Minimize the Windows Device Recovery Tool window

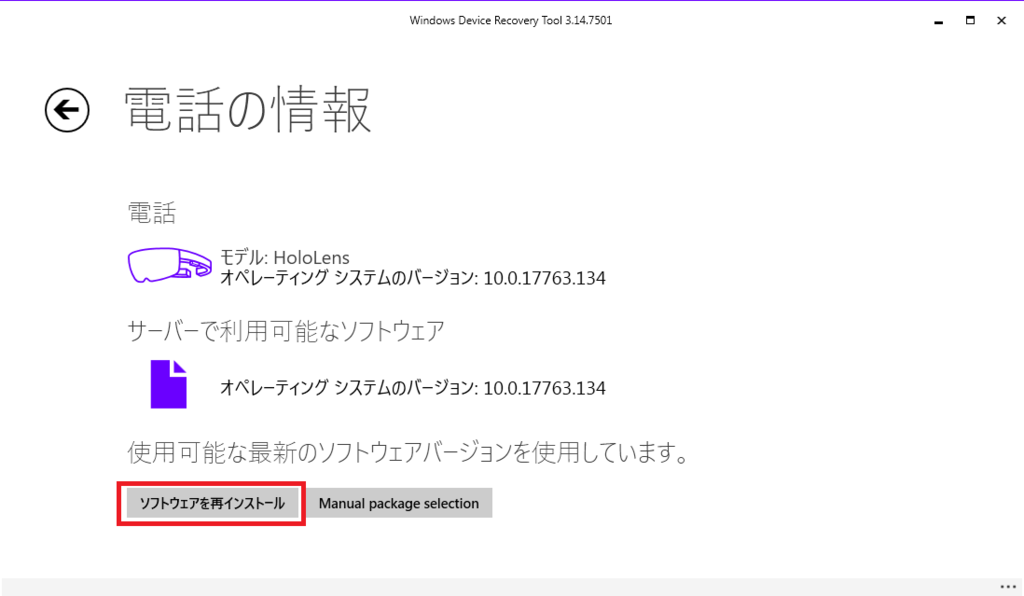tap(938, 21)
